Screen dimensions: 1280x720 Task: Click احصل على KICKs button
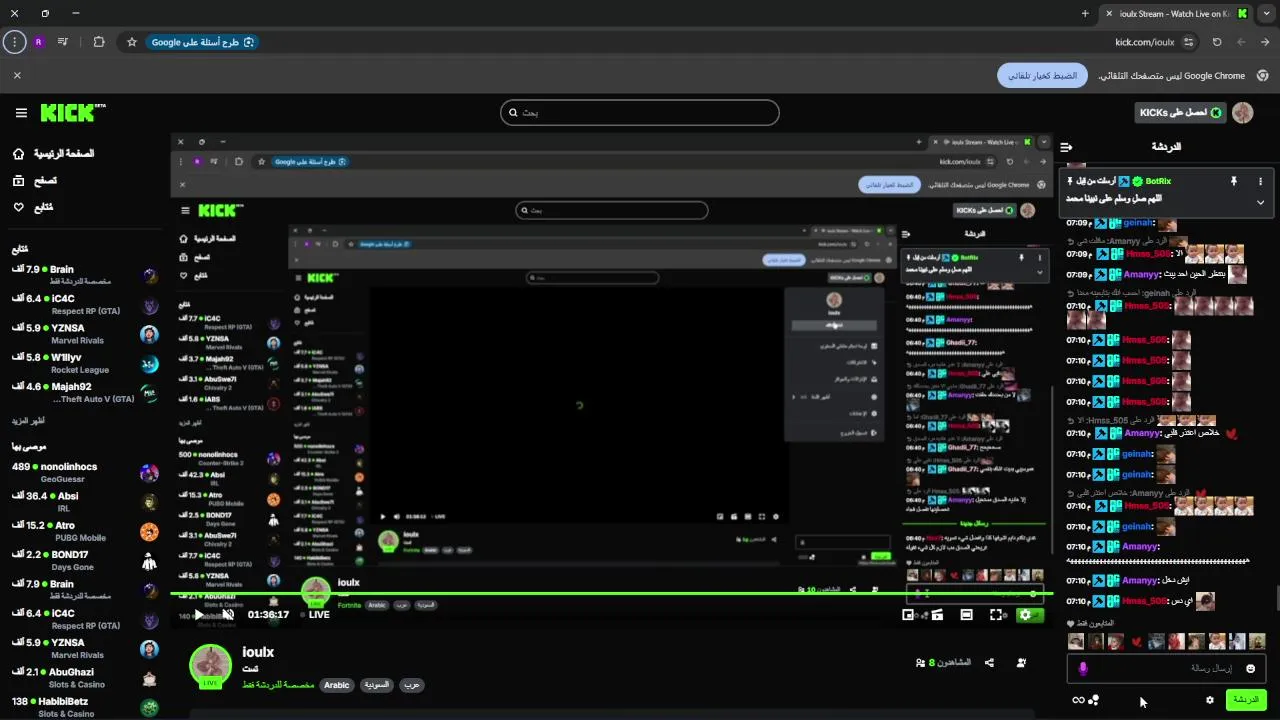1181,113
